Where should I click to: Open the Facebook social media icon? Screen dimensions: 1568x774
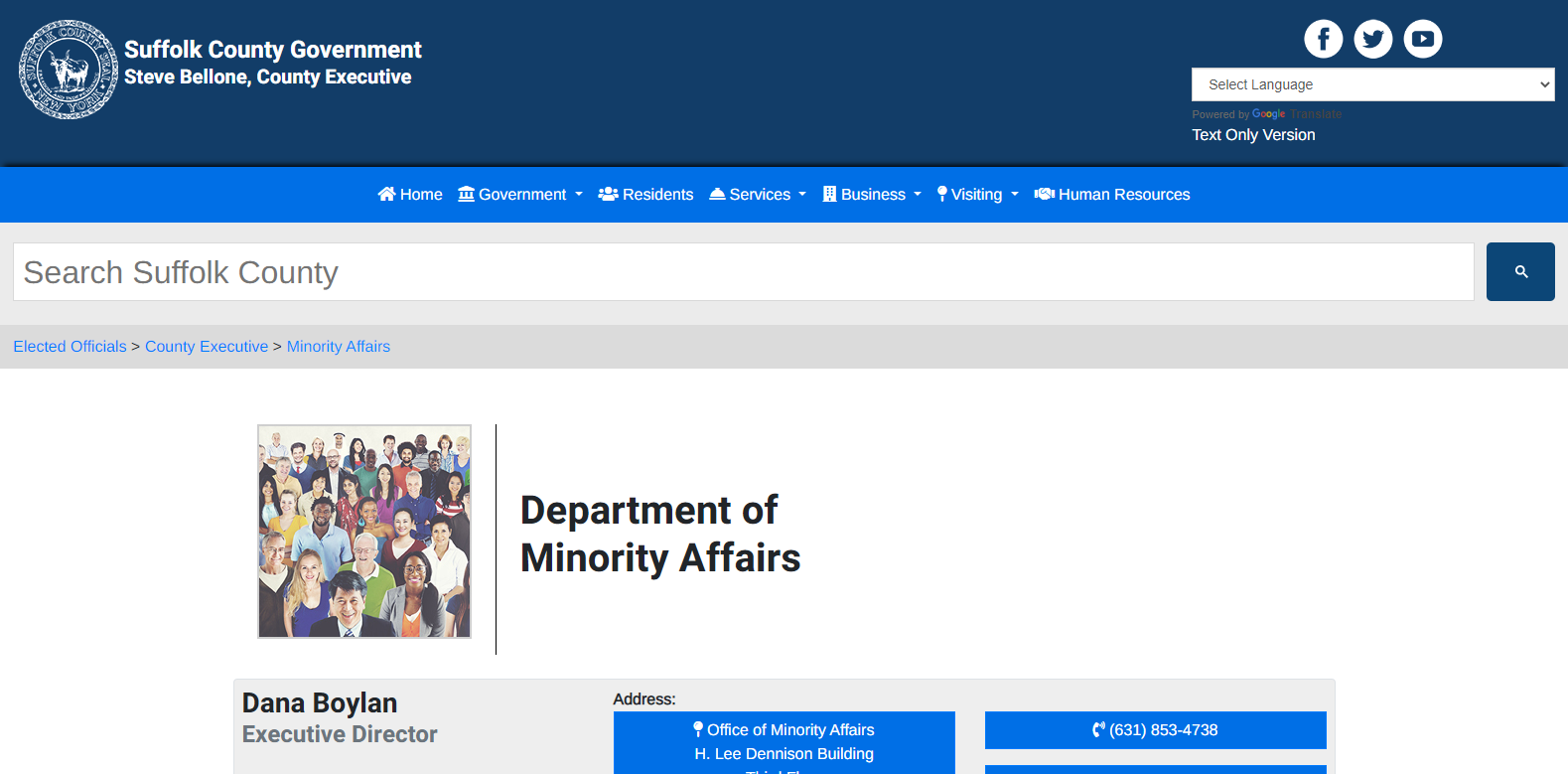coord(1323,39)
